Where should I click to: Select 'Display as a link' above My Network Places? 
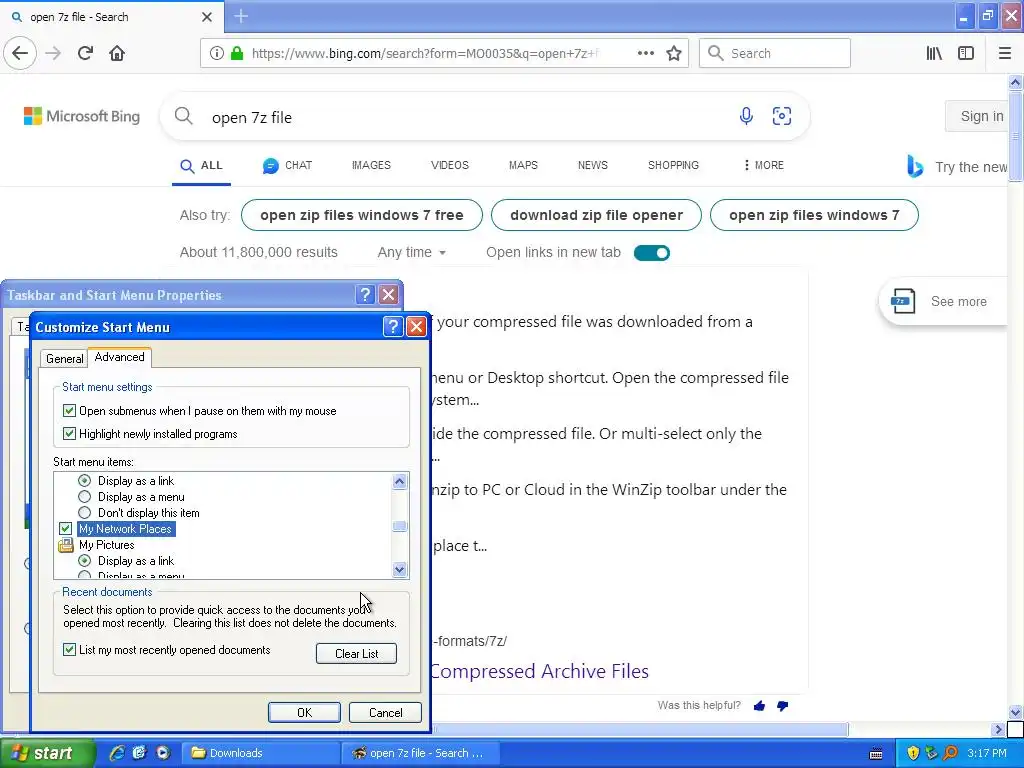(84, 481)
